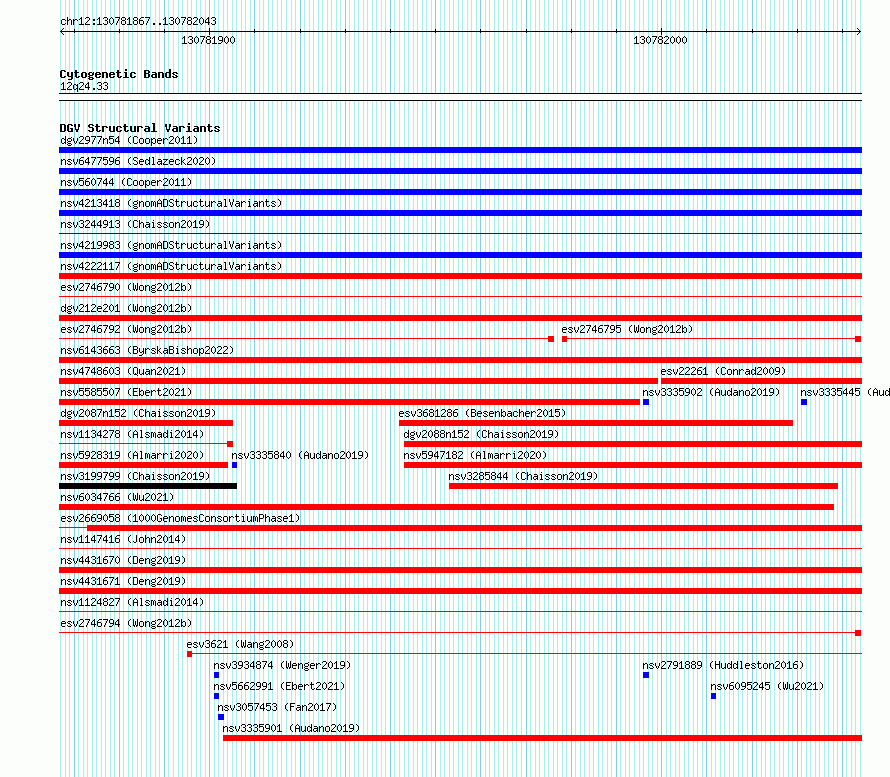Screen dimensions: 890x777
Task: Click the blue marker under nsv3335840
Action: tap(234, 465)
